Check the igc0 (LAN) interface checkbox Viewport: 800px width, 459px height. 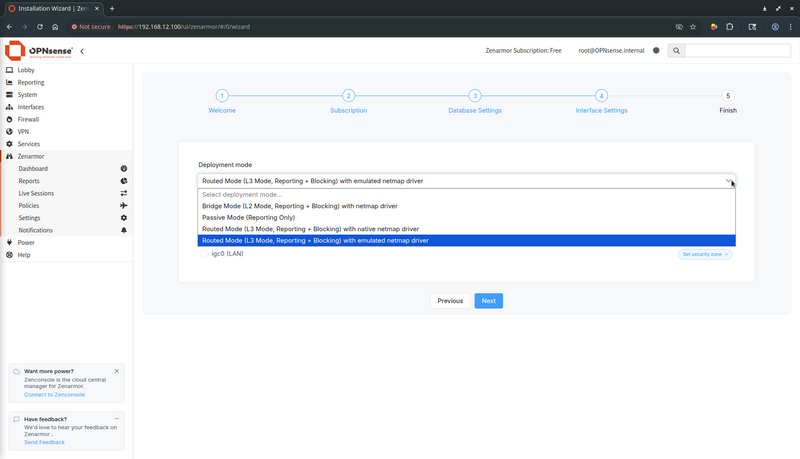coord(205,253)
